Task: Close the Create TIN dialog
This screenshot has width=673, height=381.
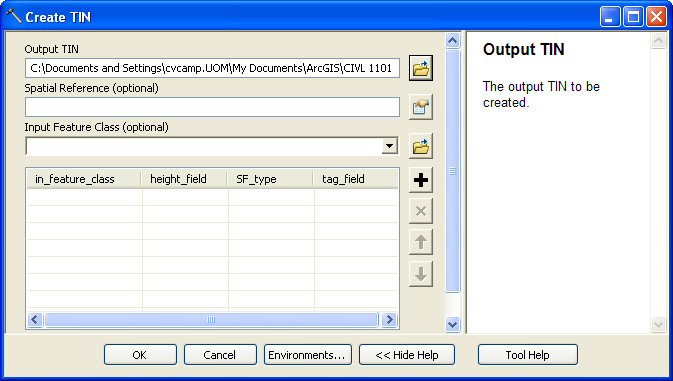Action: tap(656, 17)
